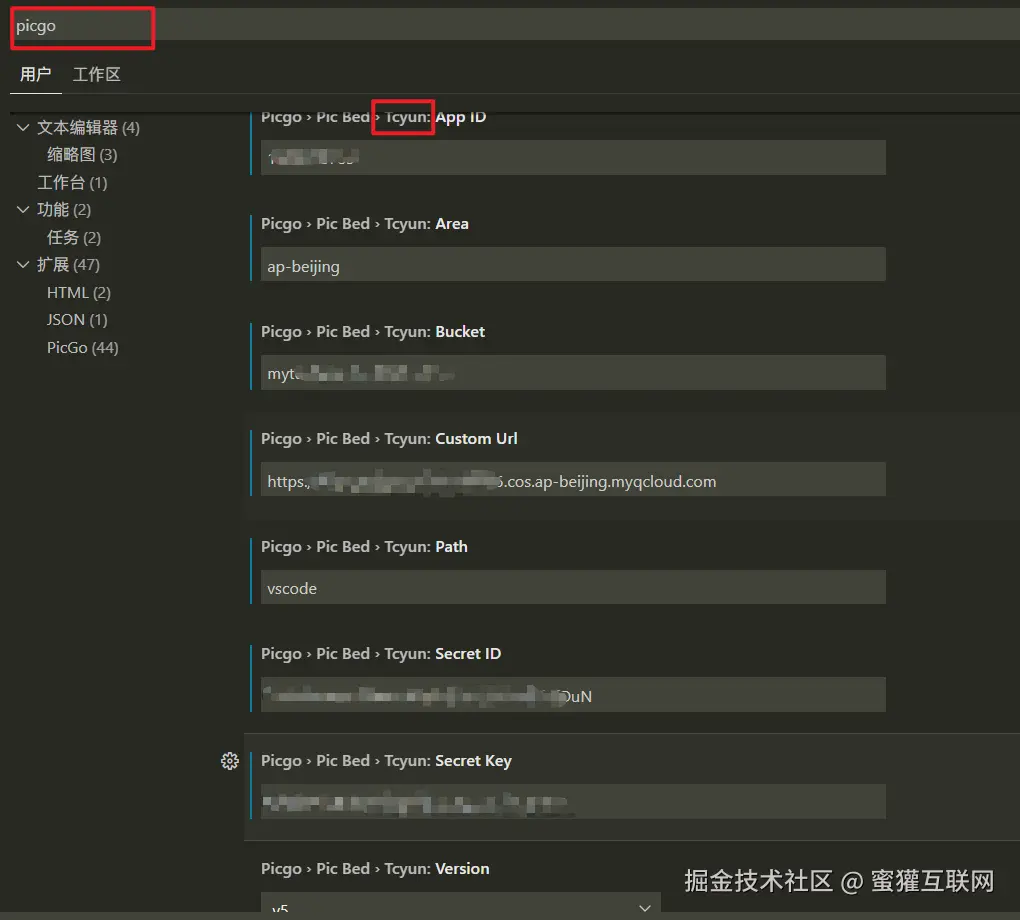Image resolution: width=1020 pixels, height=920 pixels.
Task: Select HTML (2) extension settings
Action: [x=79, y=293]
